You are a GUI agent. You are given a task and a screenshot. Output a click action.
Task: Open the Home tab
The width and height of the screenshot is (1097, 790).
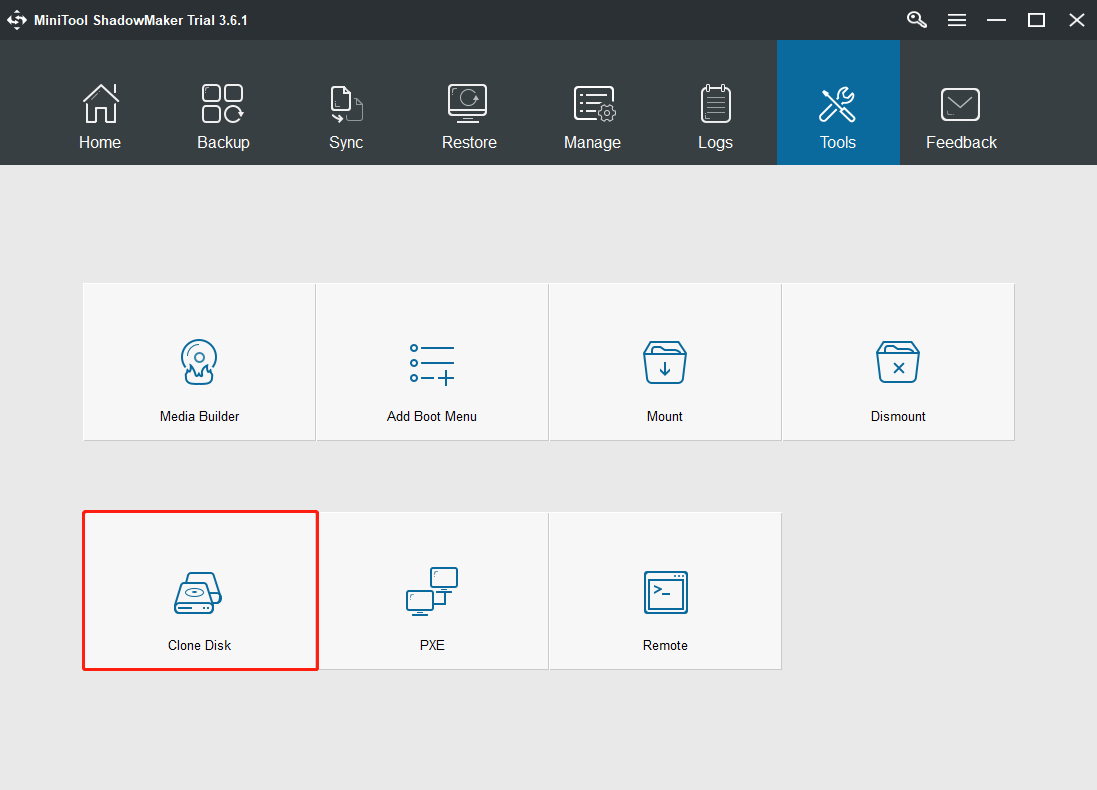(x=100, y=103)
